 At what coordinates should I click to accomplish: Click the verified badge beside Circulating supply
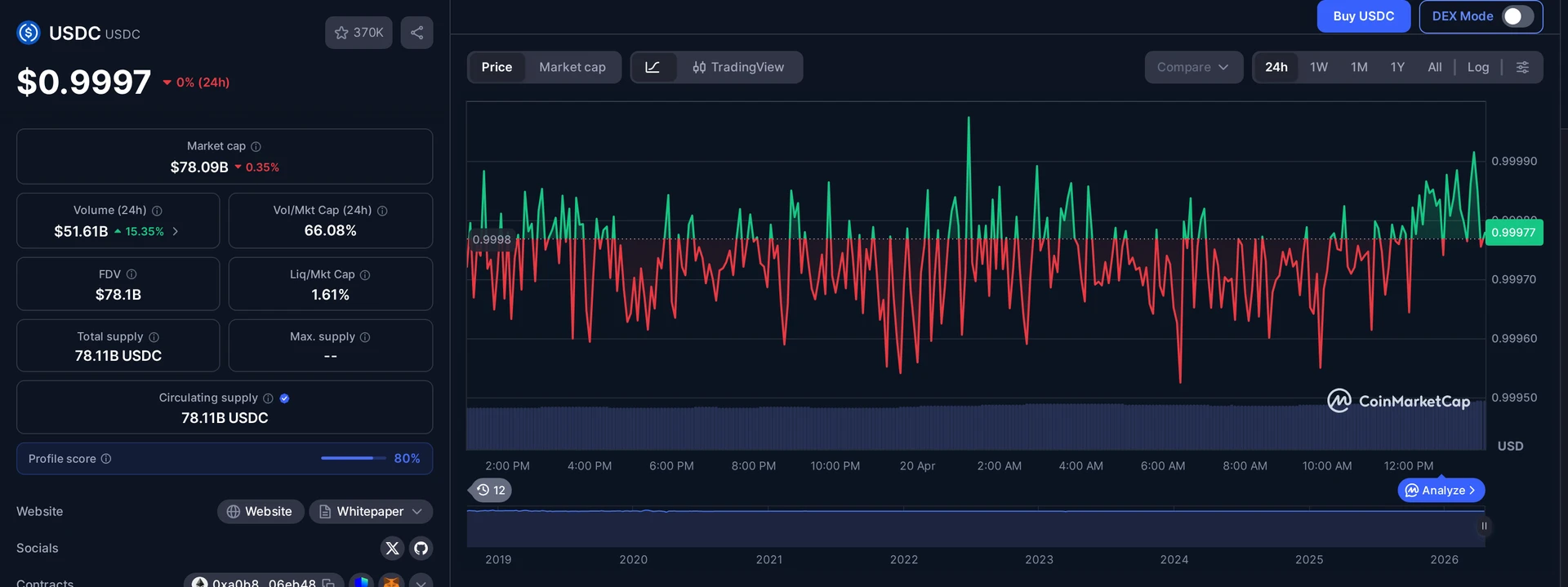point(284,398)
